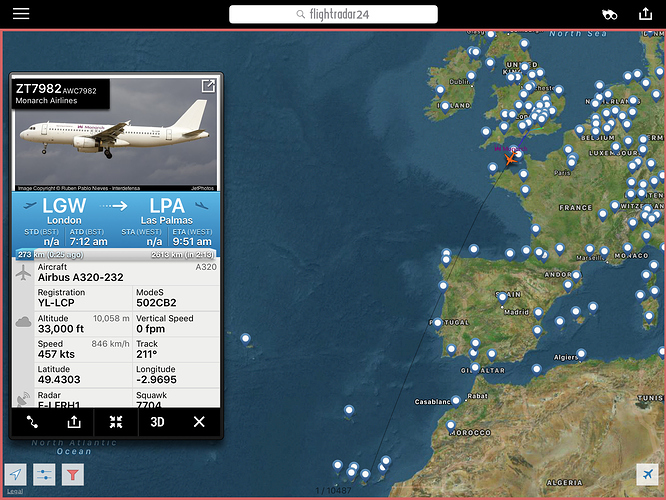
Task: Tap the altitude 33,000 ft value
Action: point(61,329)
